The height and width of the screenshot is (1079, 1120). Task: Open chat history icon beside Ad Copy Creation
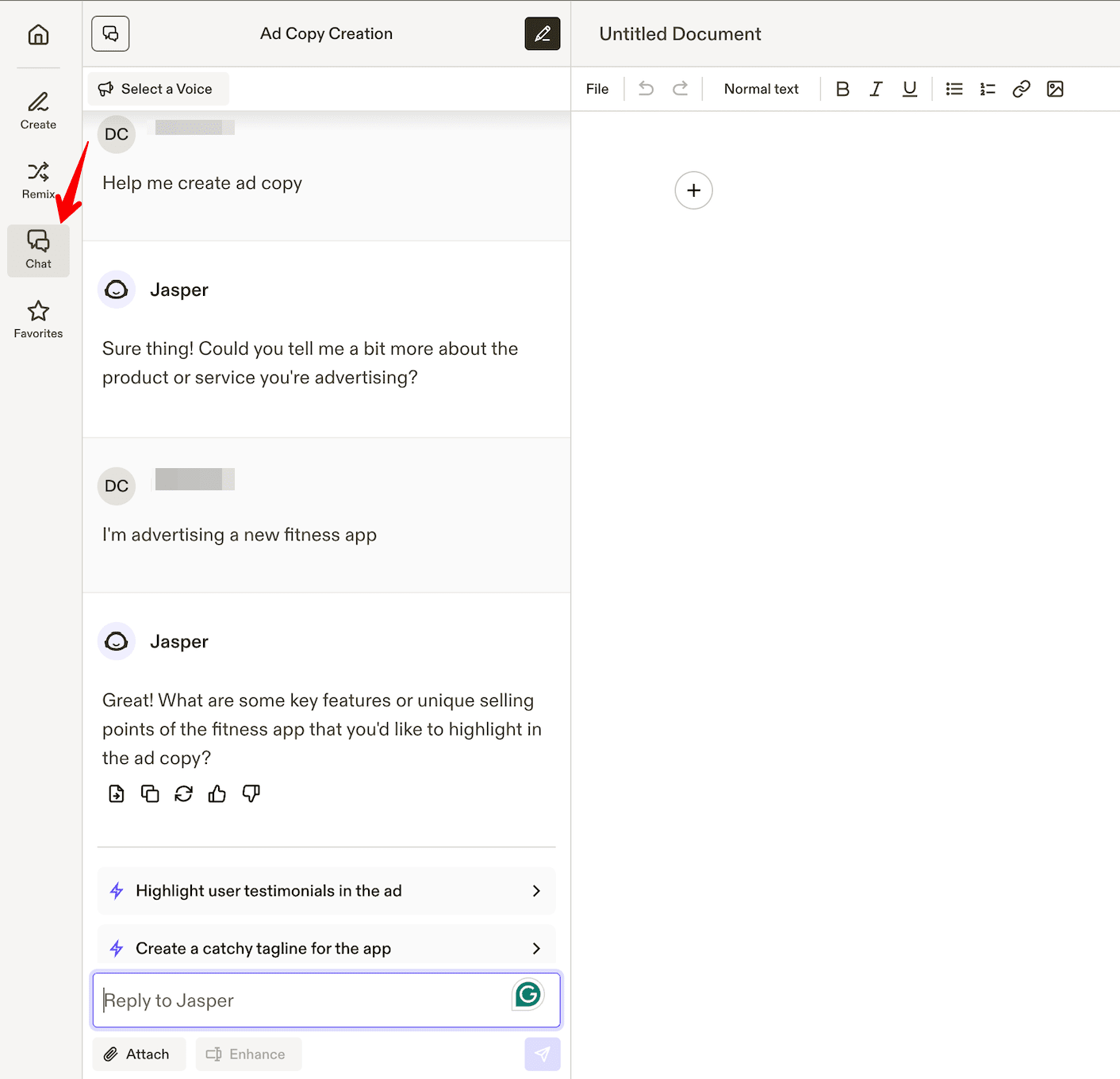(110, 33)
